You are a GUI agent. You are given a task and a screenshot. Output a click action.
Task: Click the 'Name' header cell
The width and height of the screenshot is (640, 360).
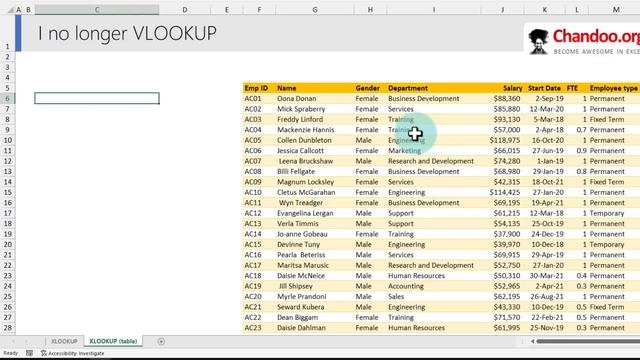pyautogui.click(x=315, y=88)
